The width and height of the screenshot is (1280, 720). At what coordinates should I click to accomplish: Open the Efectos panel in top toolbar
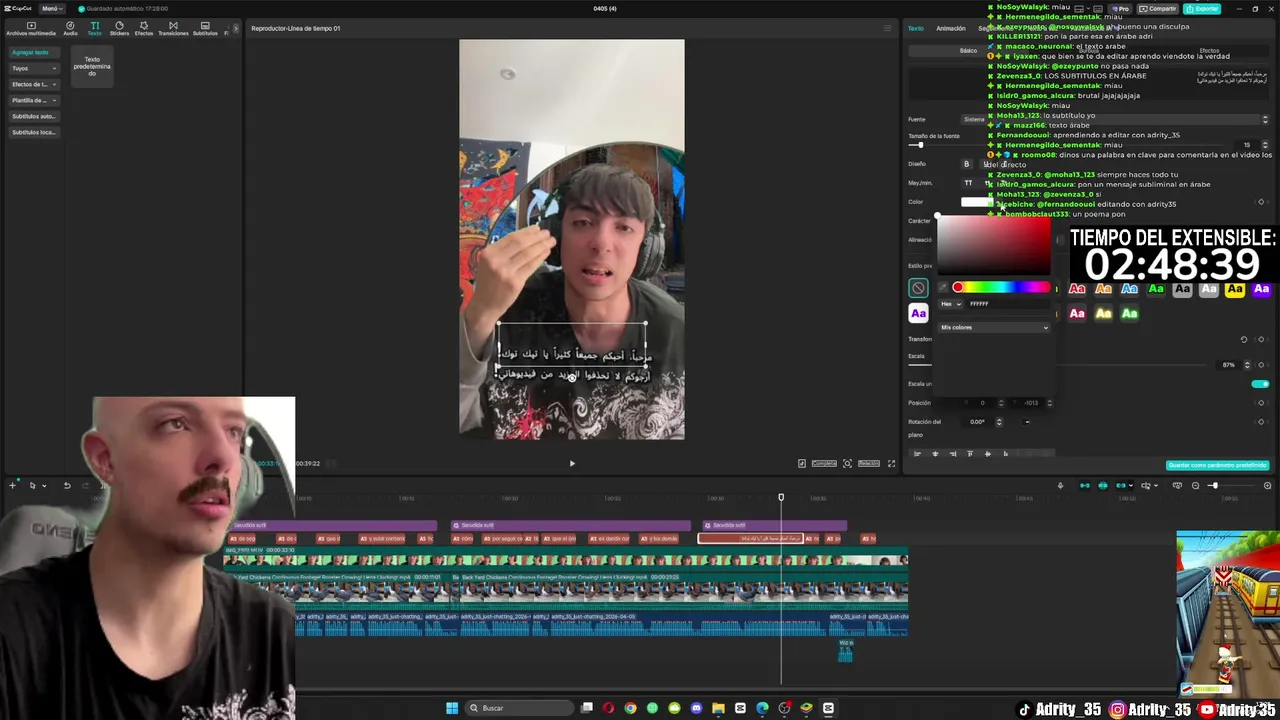coord(144,28)
